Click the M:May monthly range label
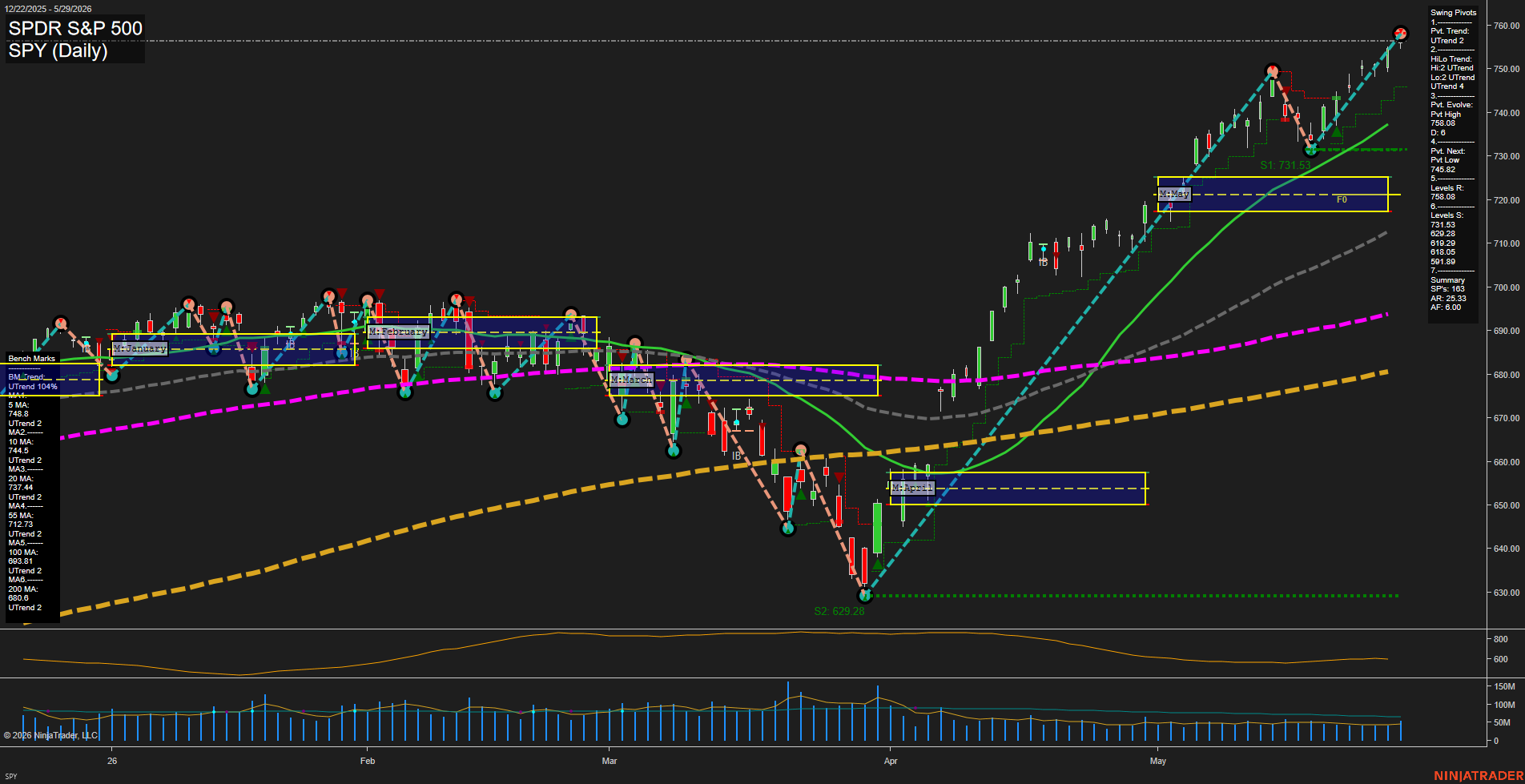 [x=1174, y=195]
